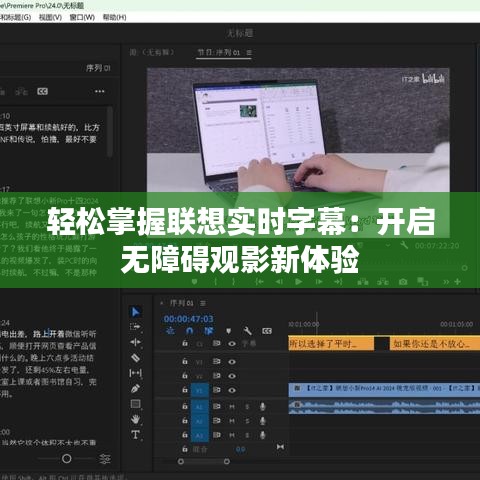Toggle the V1 track lock
Image resolution: width=480 pixels, height=480 pixels.
[x=185, y=389]
